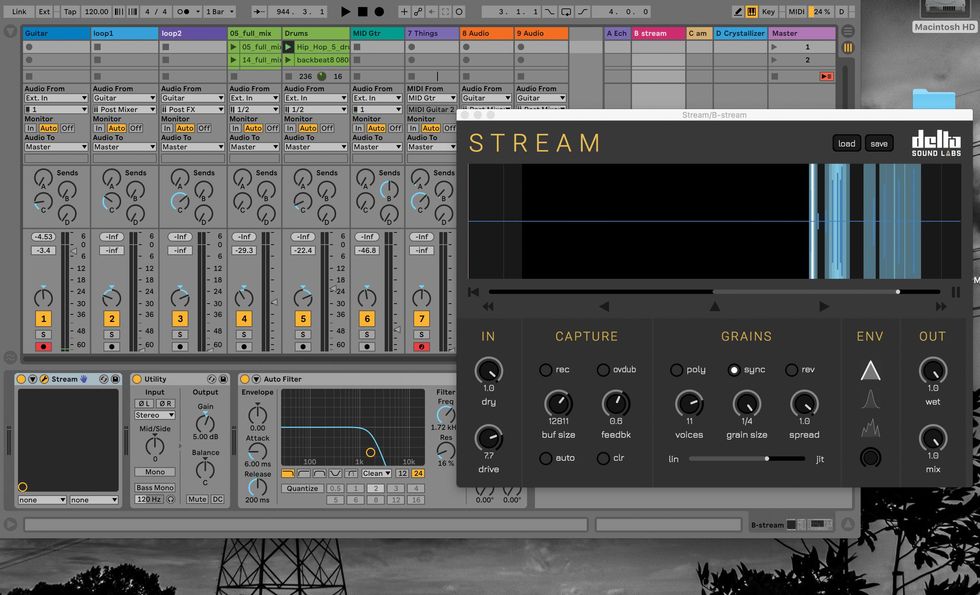This screenshot has width=980, height=595.
Task: Click the Arrangement Record button in the transport
Action: (379, 11)
